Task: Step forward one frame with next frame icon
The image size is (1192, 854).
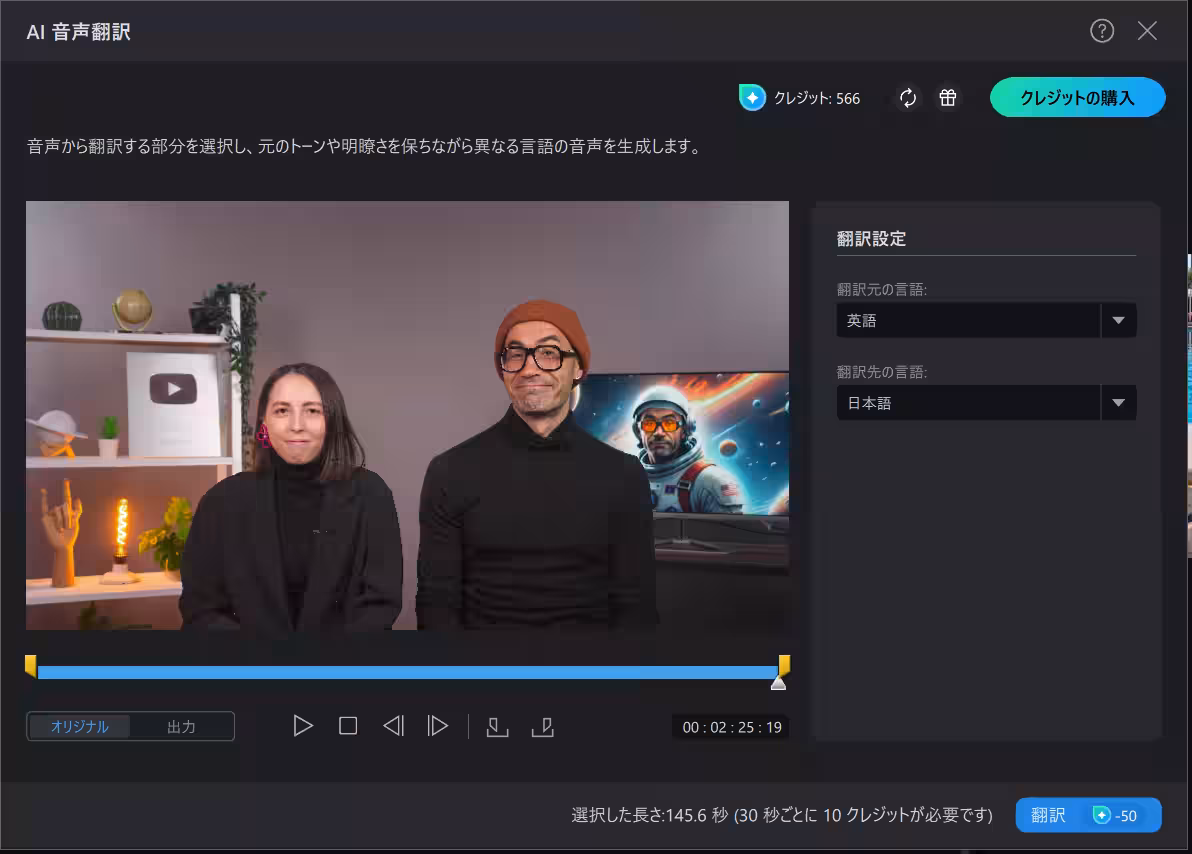Action: pos(437,726)
